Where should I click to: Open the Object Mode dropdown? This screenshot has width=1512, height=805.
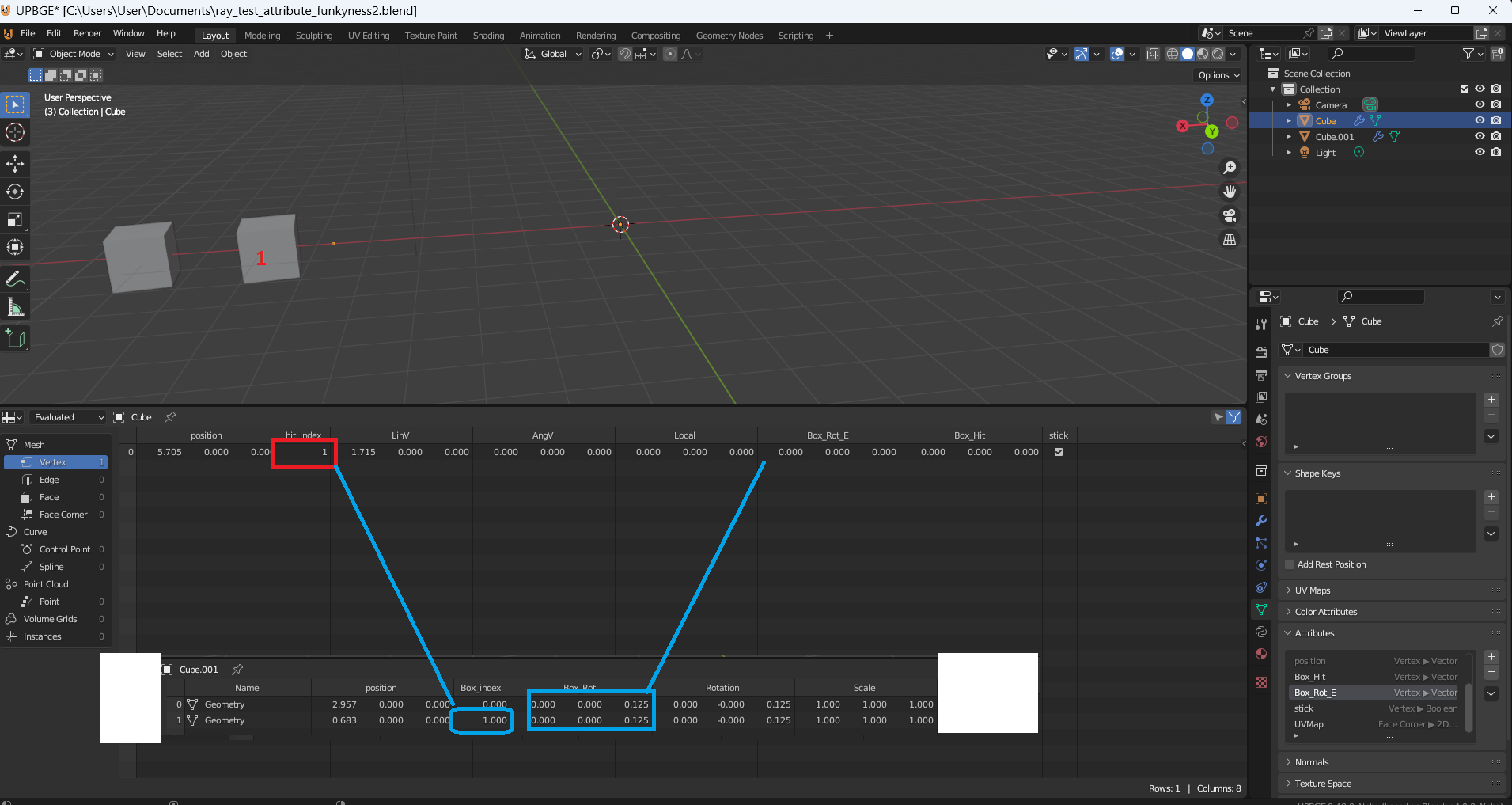74,54
